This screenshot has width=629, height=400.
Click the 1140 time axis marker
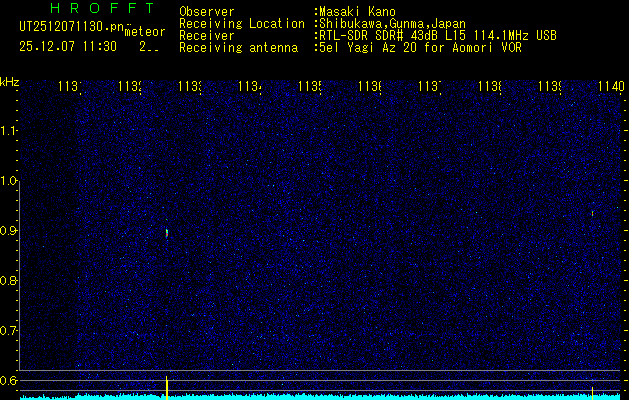click(x=609, y=88)
